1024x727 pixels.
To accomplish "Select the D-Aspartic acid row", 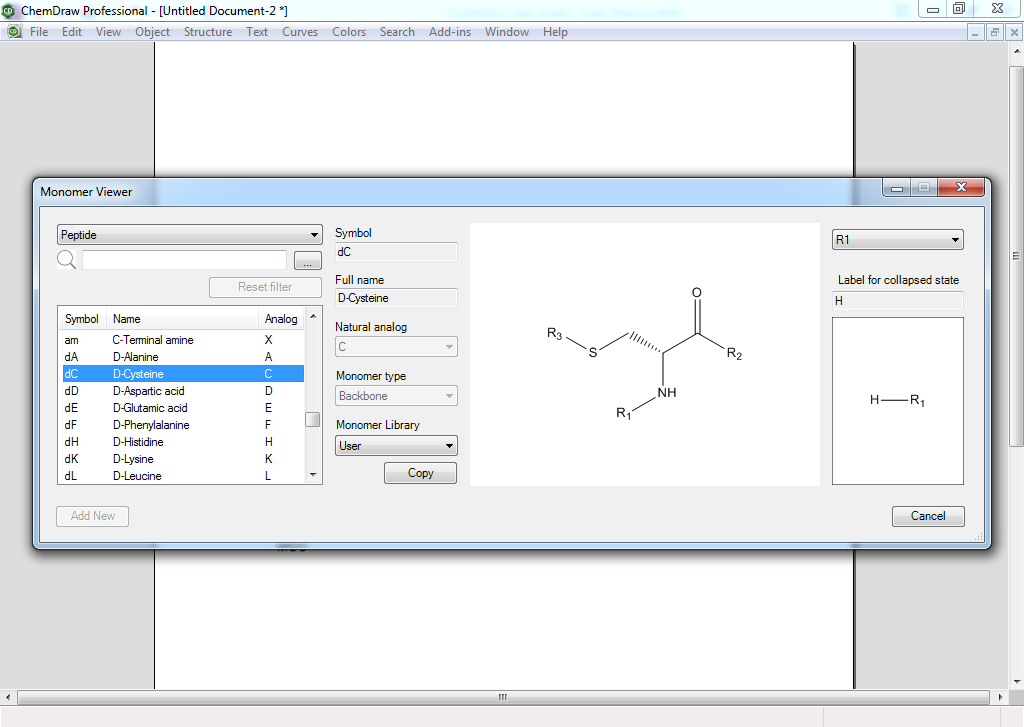I will tap(183, 391).
